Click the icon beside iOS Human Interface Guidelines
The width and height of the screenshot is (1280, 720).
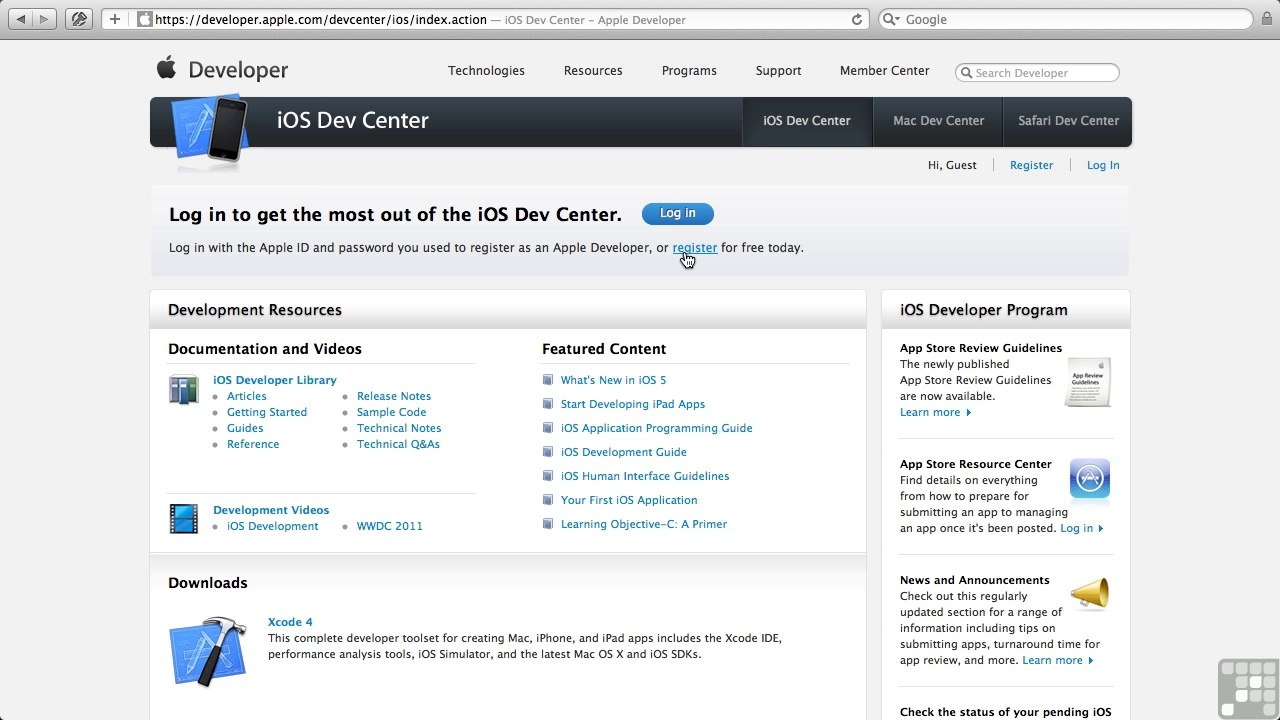548,476
